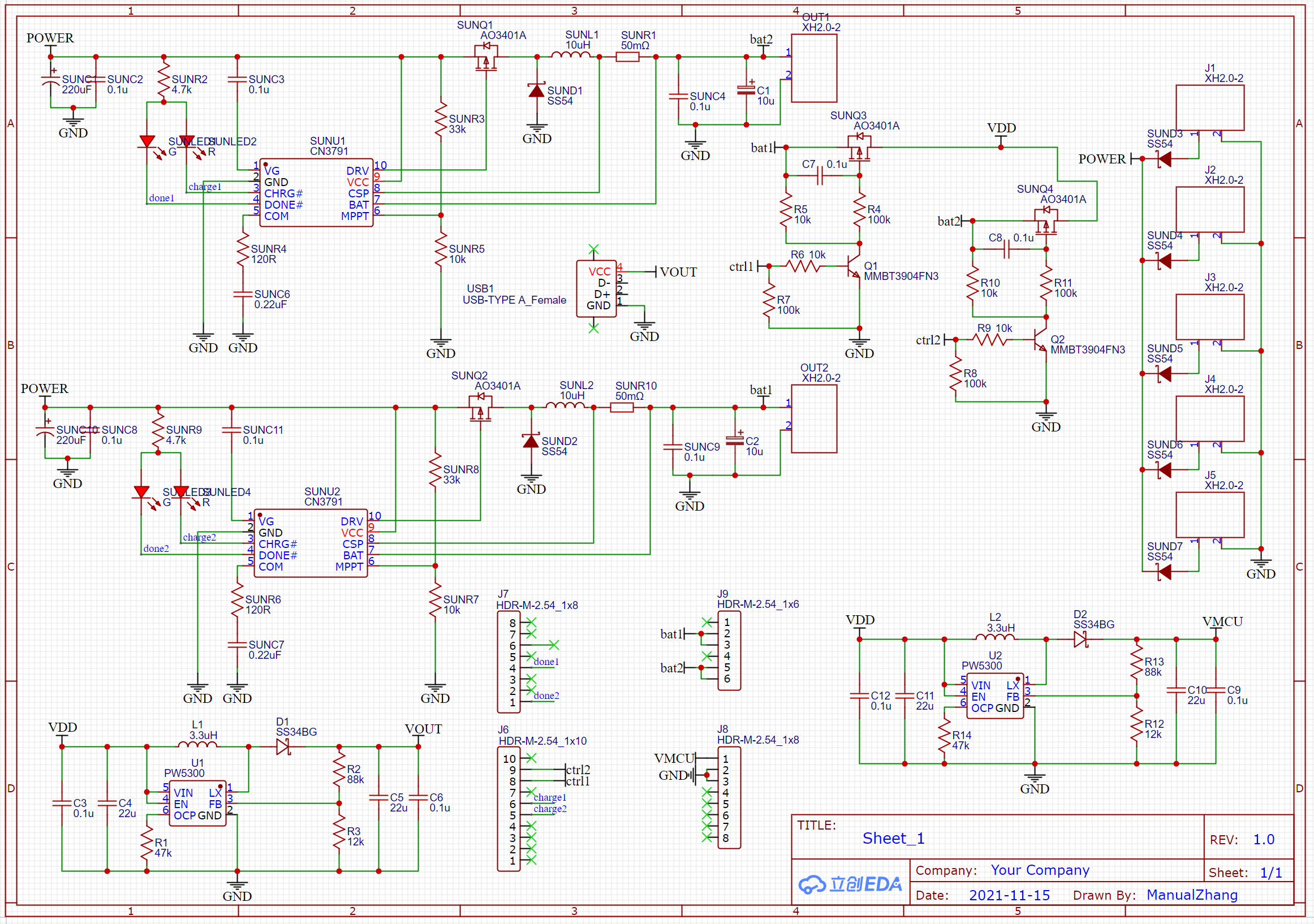Click the OUT2 XH2.0-2 connector box
Viewport: 1314px width, 924px height.
click(814, 419)
